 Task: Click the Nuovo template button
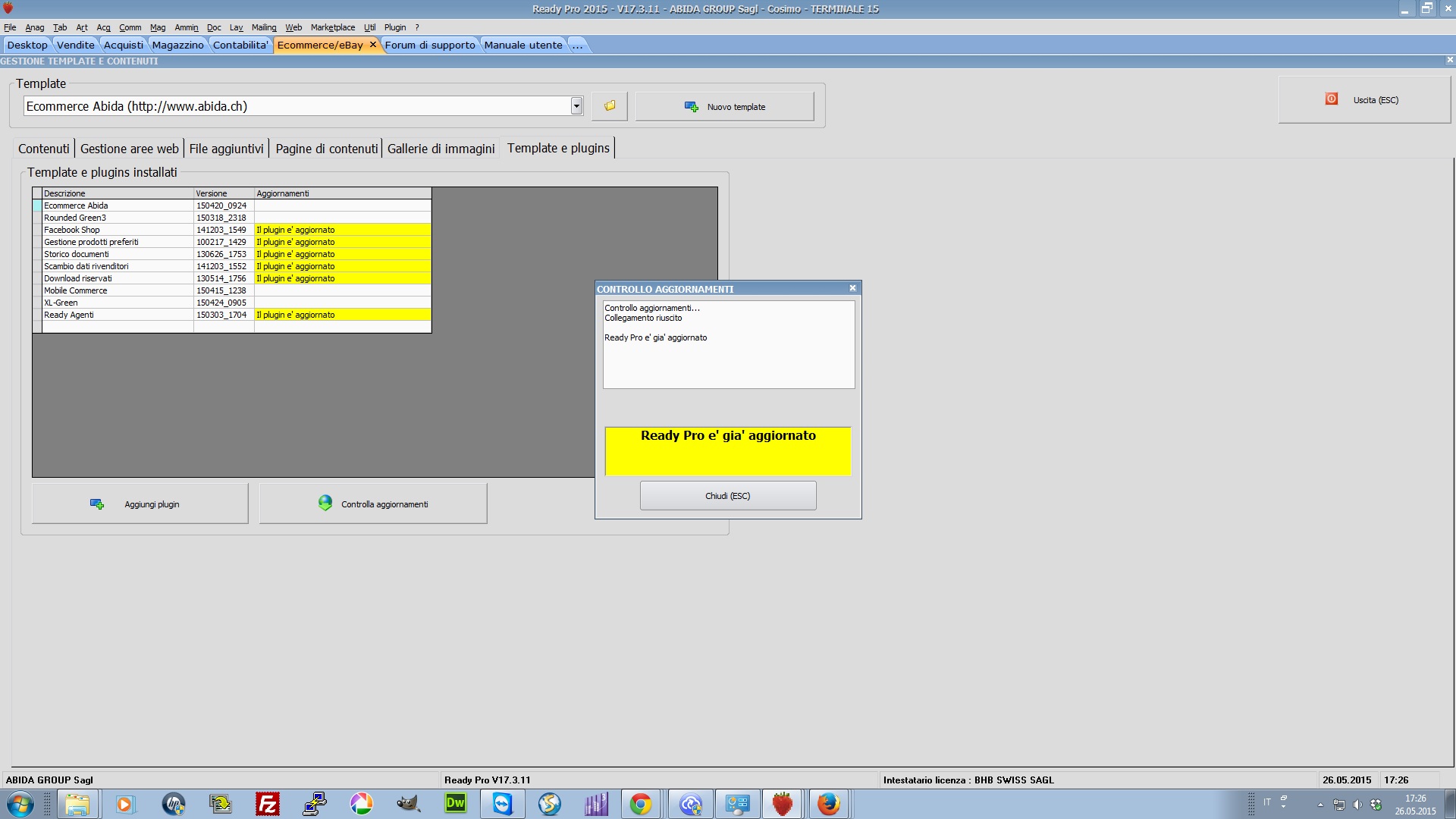coord(724,107)
